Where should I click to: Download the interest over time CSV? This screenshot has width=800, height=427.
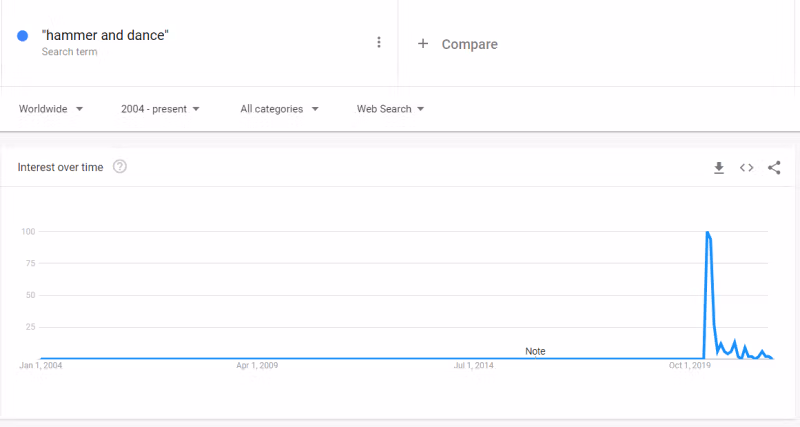(x=718, y=168)
